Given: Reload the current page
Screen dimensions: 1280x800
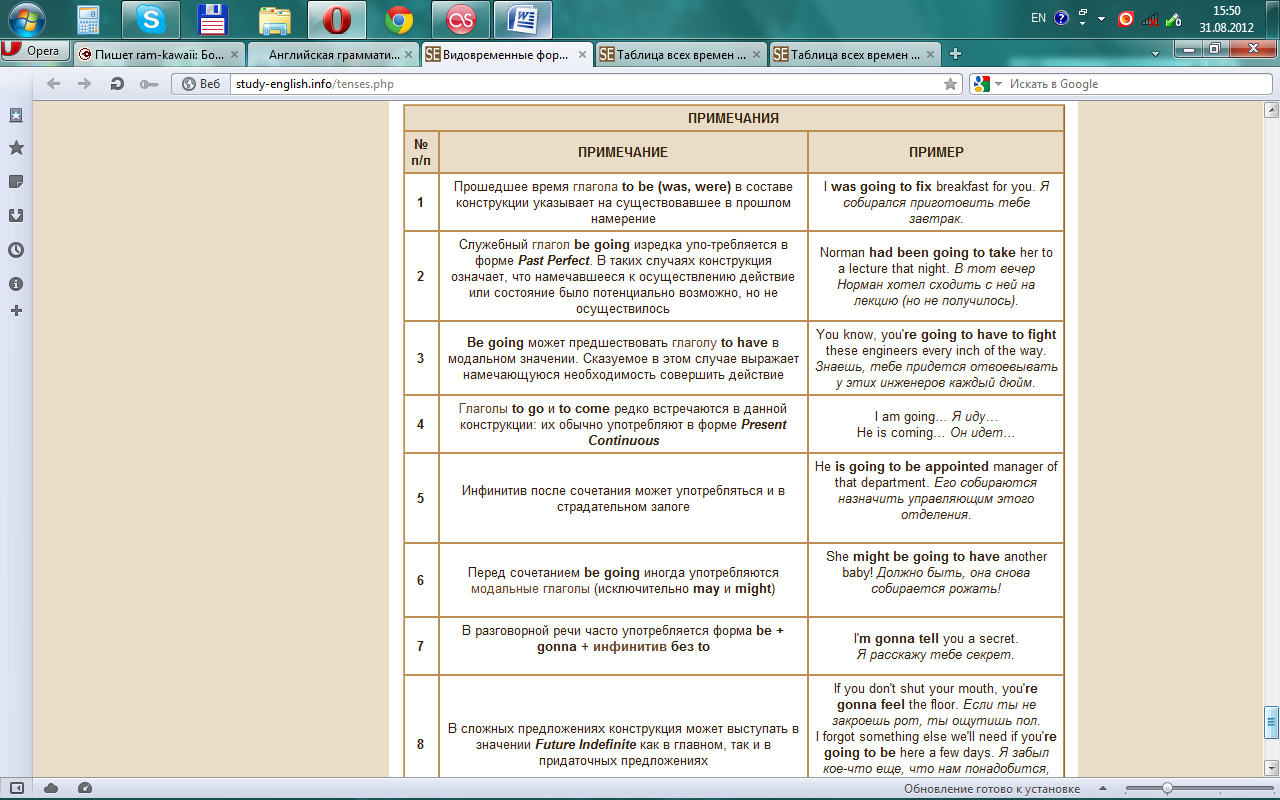Looking at the screenshot, I should pos(117,84).
